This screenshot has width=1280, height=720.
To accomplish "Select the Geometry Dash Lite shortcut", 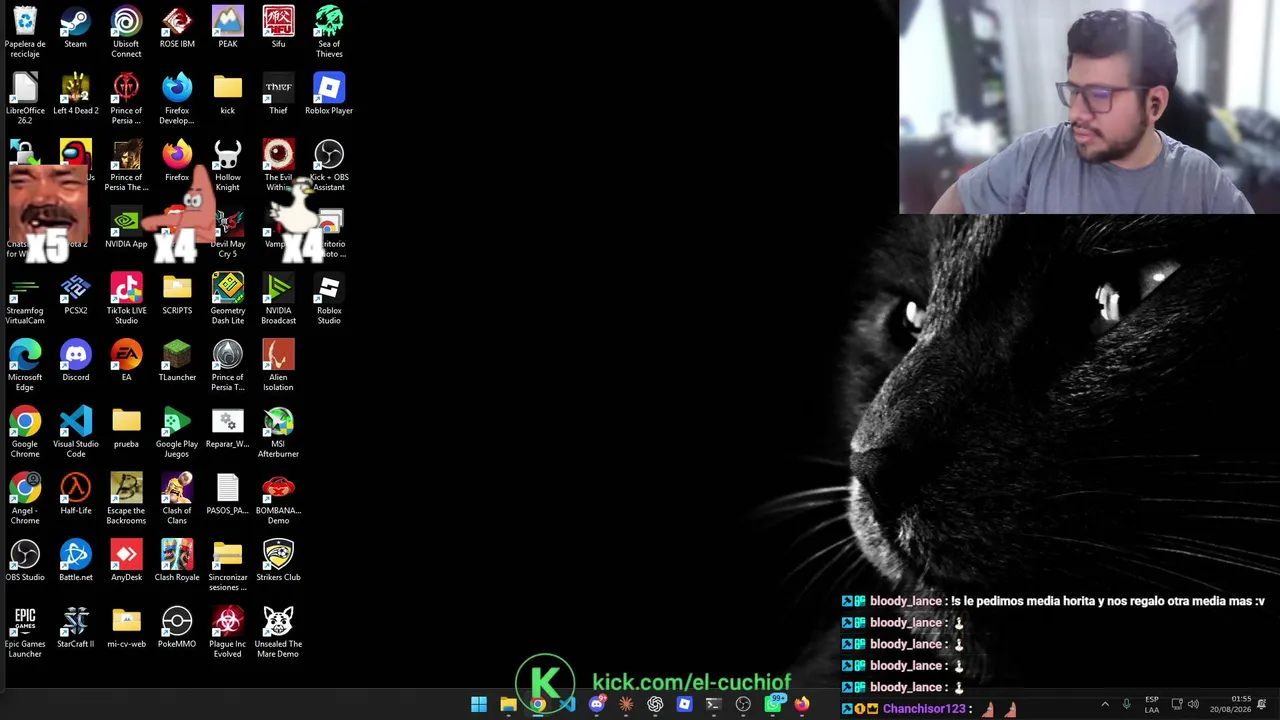I will 228,300.
